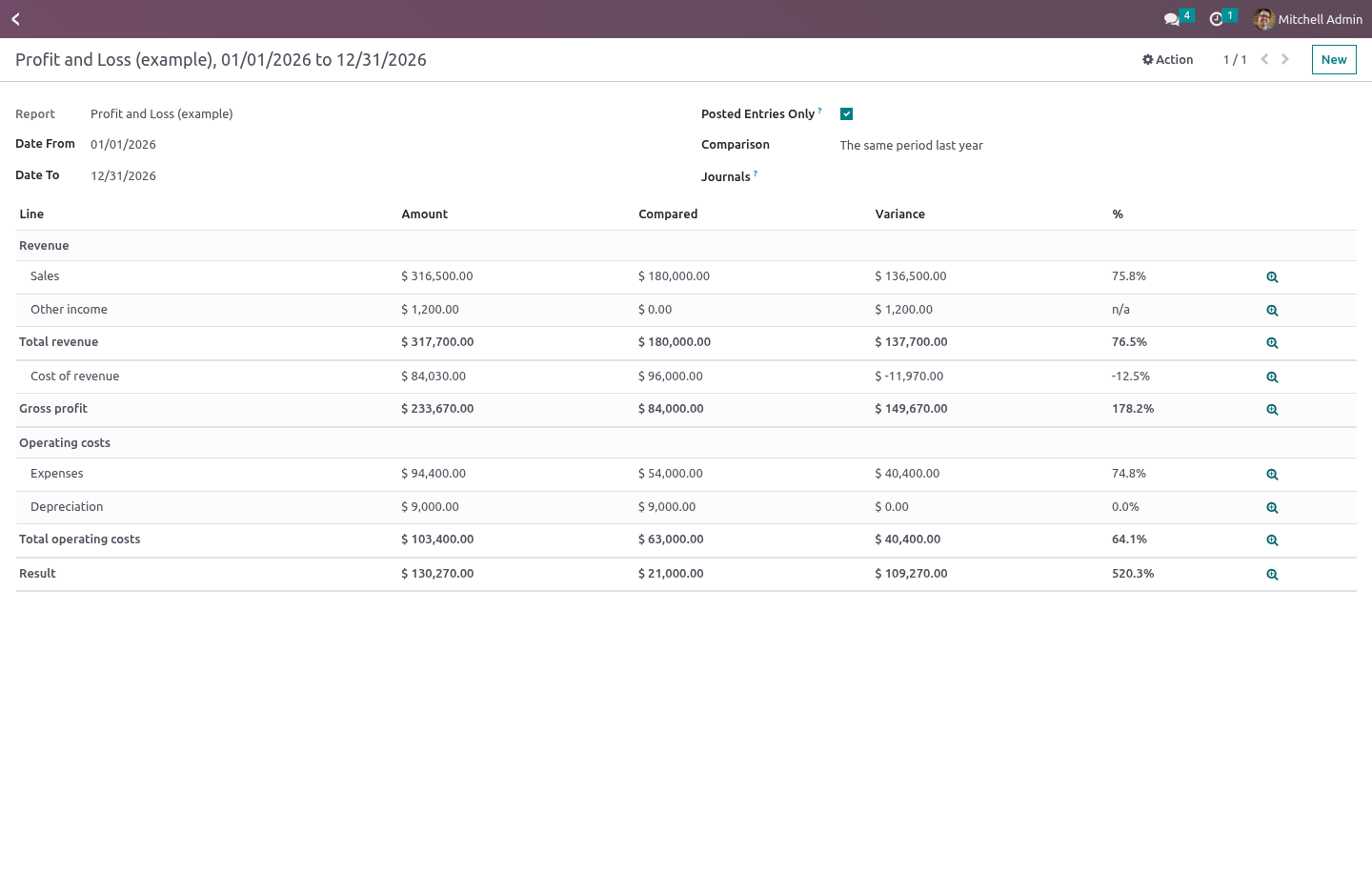
Task: Click the Depreciation line label
Action: click(67, 507)
